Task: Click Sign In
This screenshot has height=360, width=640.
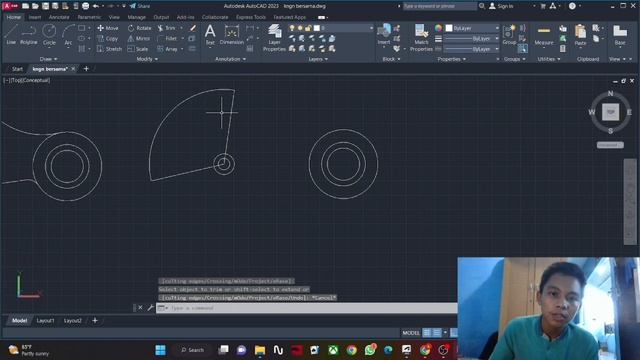Action: (501, 6)
